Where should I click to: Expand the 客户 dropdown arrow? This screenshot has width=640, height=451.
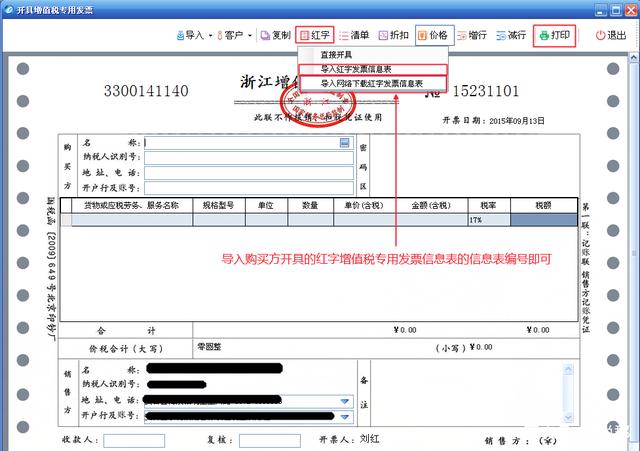pyautogui.click(x=250, y=35)
